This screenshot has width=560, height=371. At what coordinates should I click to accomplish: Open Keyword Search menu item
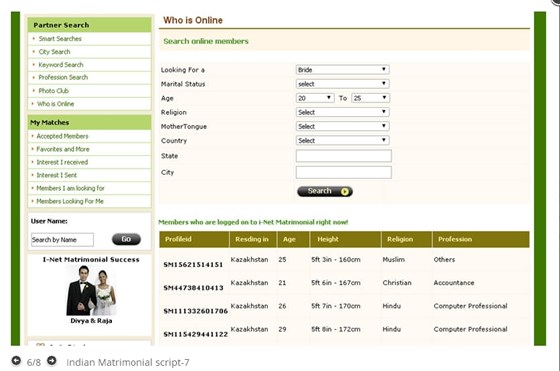61,65
